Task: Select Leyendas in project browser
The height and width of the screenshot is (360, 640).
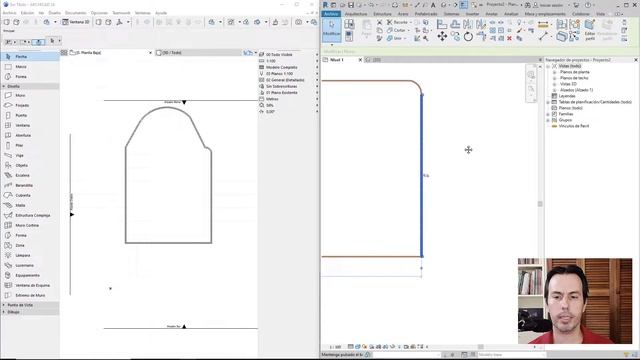Action: [567, 96]
